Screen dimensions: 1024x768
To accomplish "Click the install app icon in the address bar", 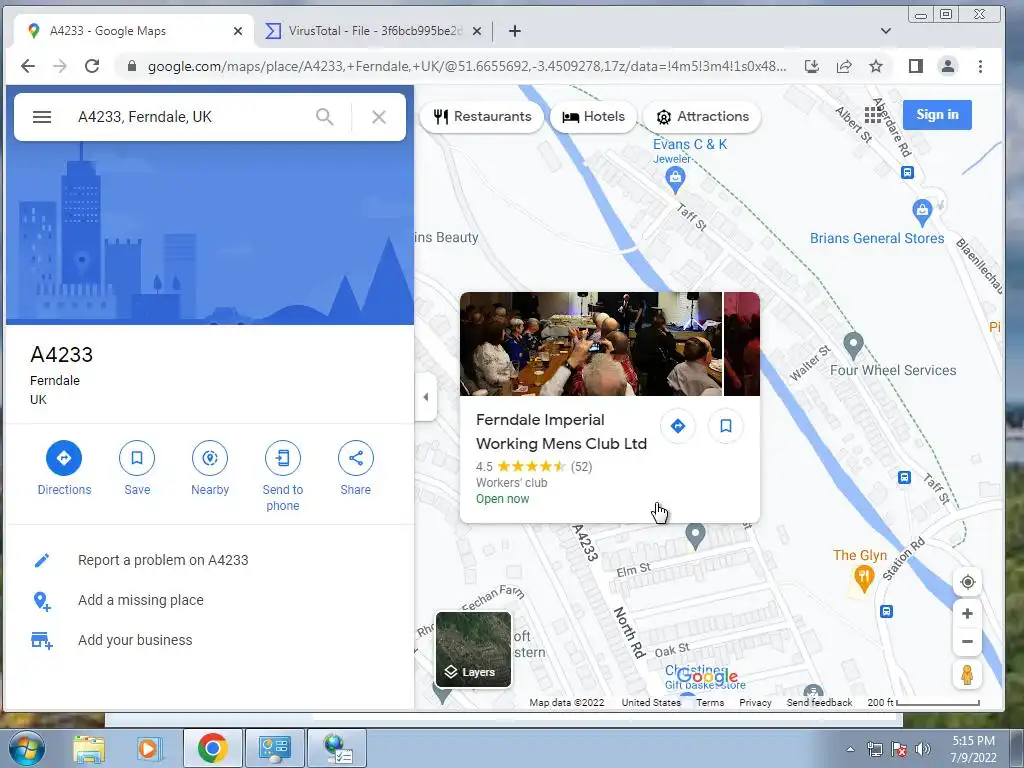I will click(812, 66).
